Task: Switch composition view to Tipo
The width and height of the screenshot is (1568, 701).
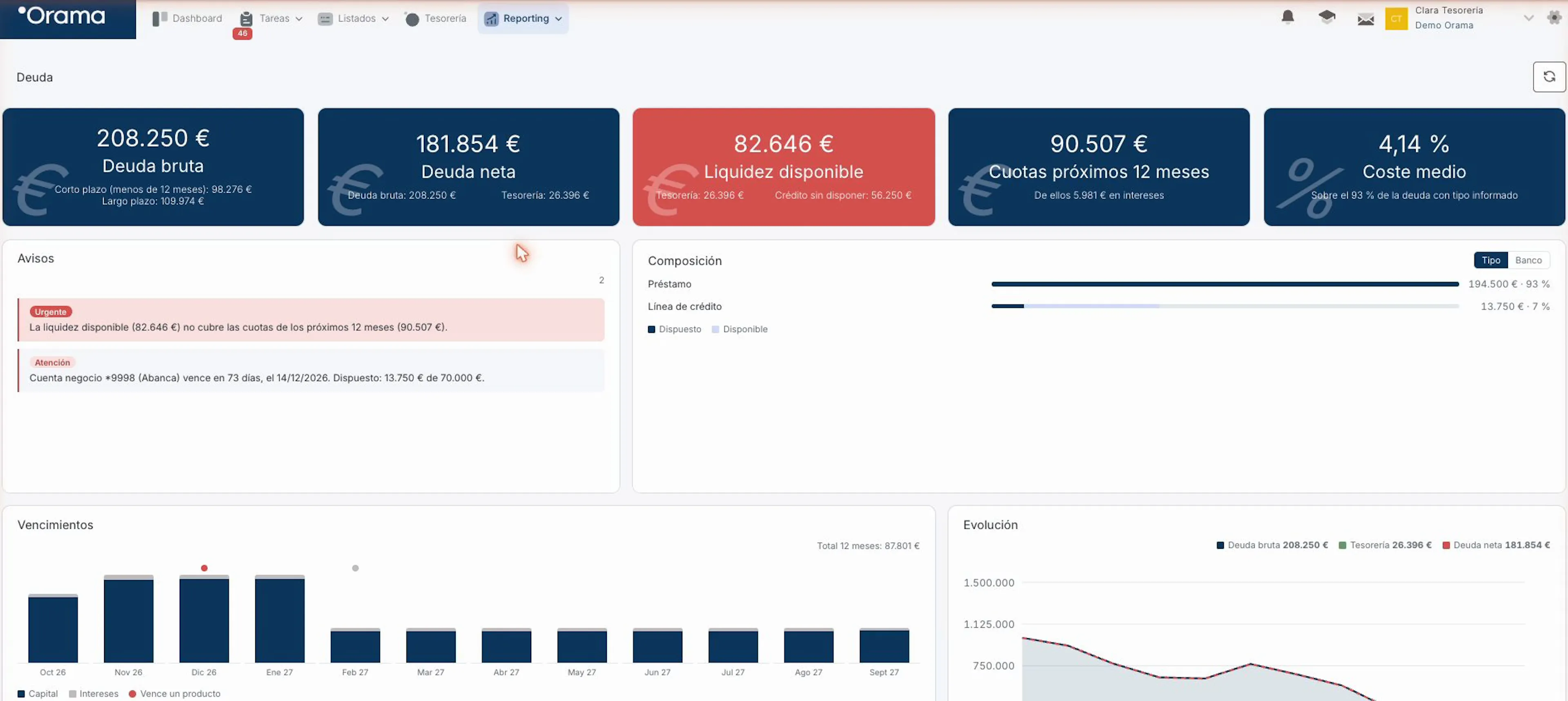Action: (1490, 260)
